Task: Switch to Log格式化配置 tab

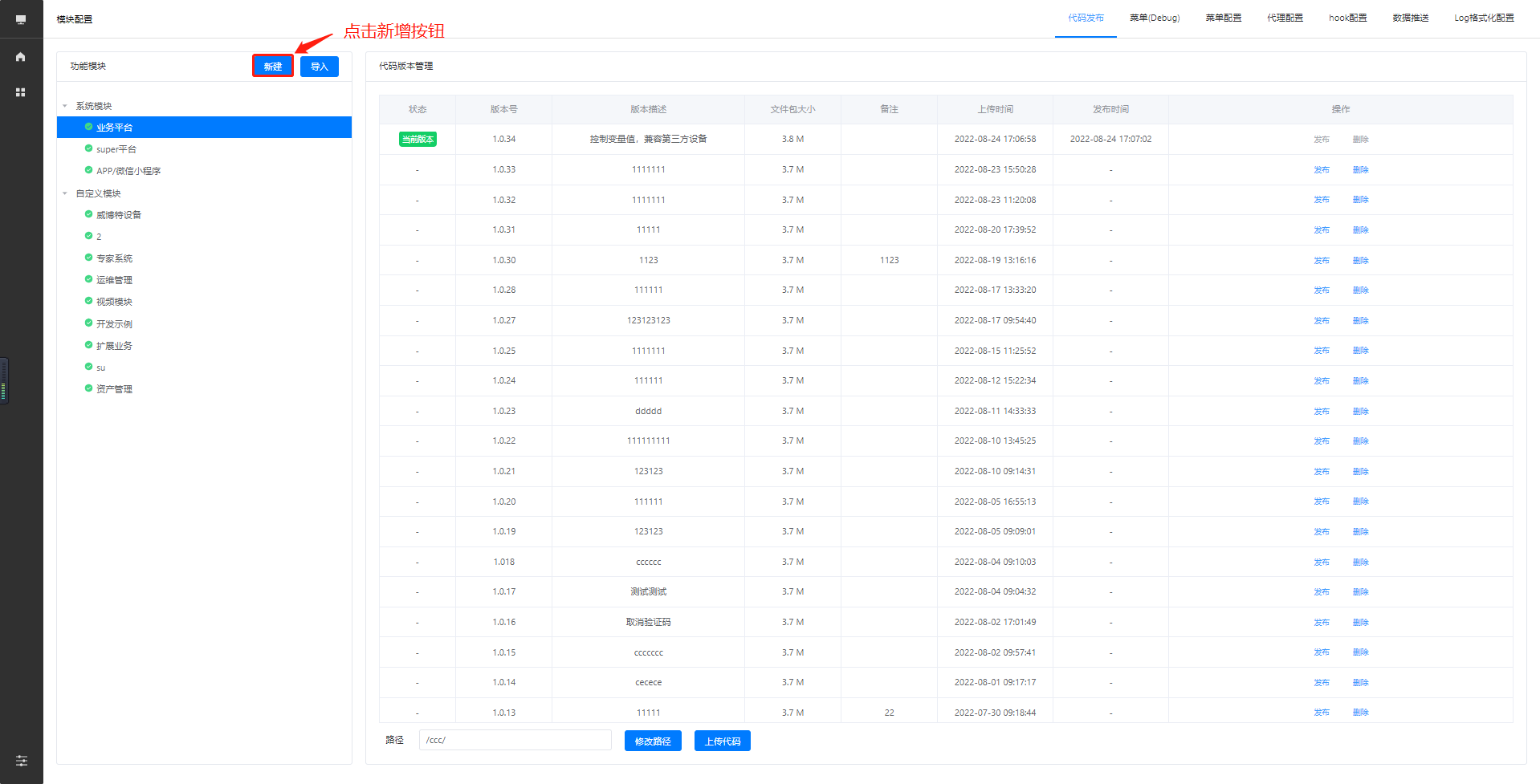Action: pyautogui.click(x=1484, y=18)
